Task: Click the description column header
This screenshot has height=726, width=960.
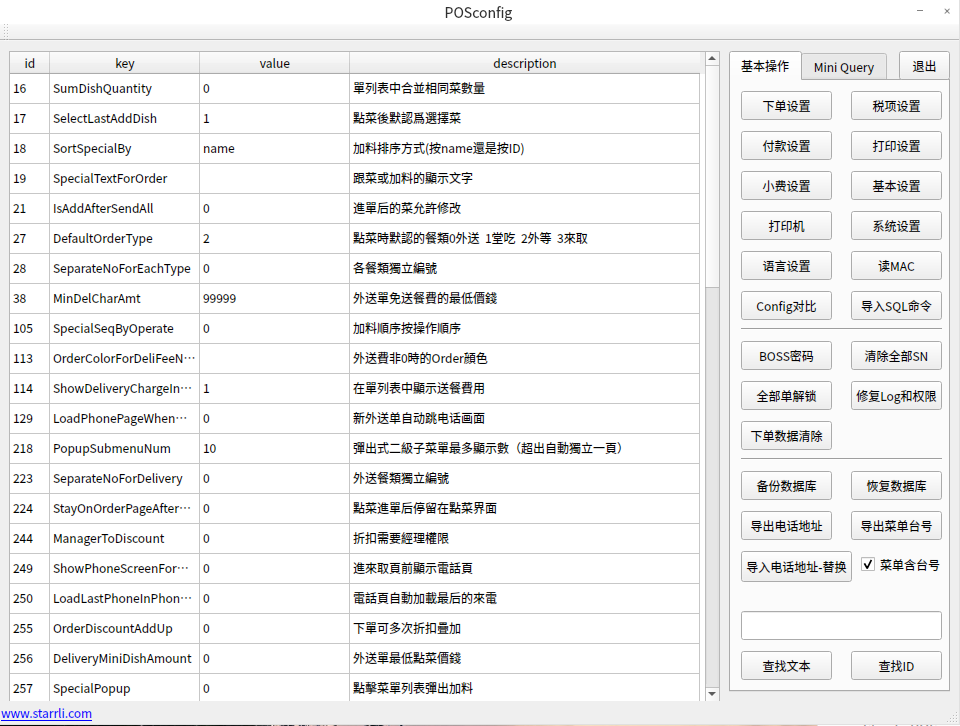Action: [x=524, y=63]
